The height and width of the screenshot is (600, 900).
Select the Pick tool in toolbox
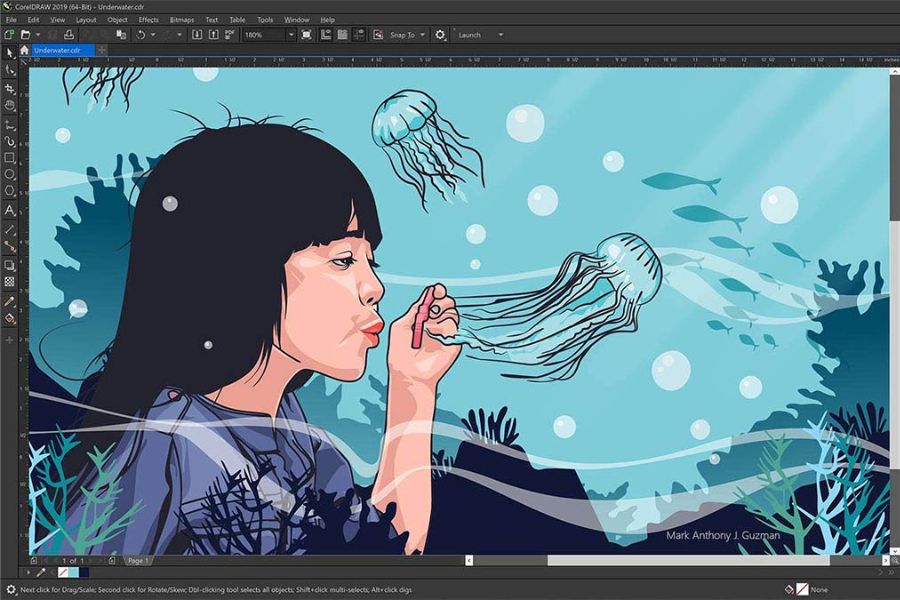point(10,53)
